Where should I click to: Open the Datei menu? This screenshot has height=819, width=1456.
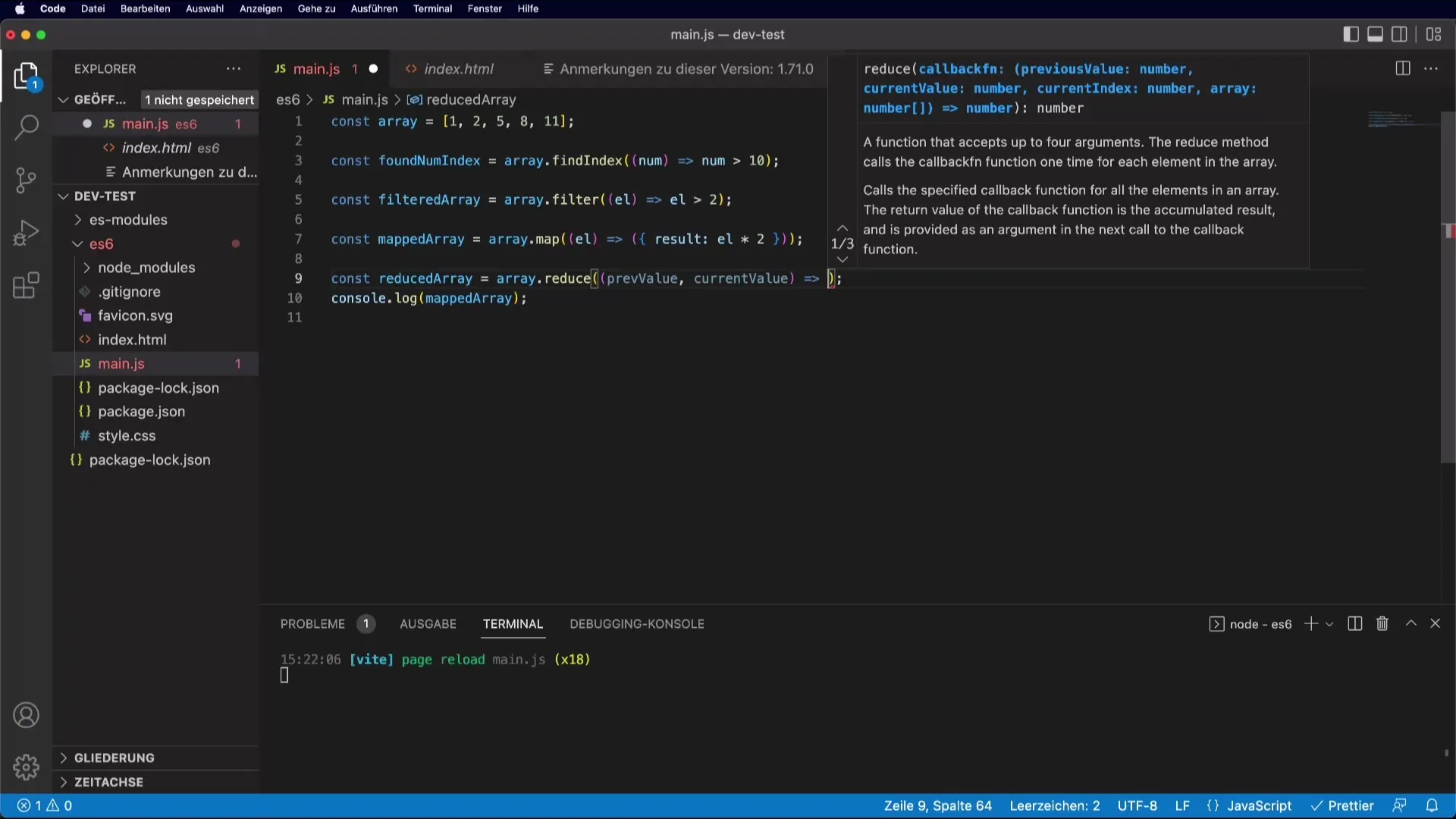click(x=93, y=9)
